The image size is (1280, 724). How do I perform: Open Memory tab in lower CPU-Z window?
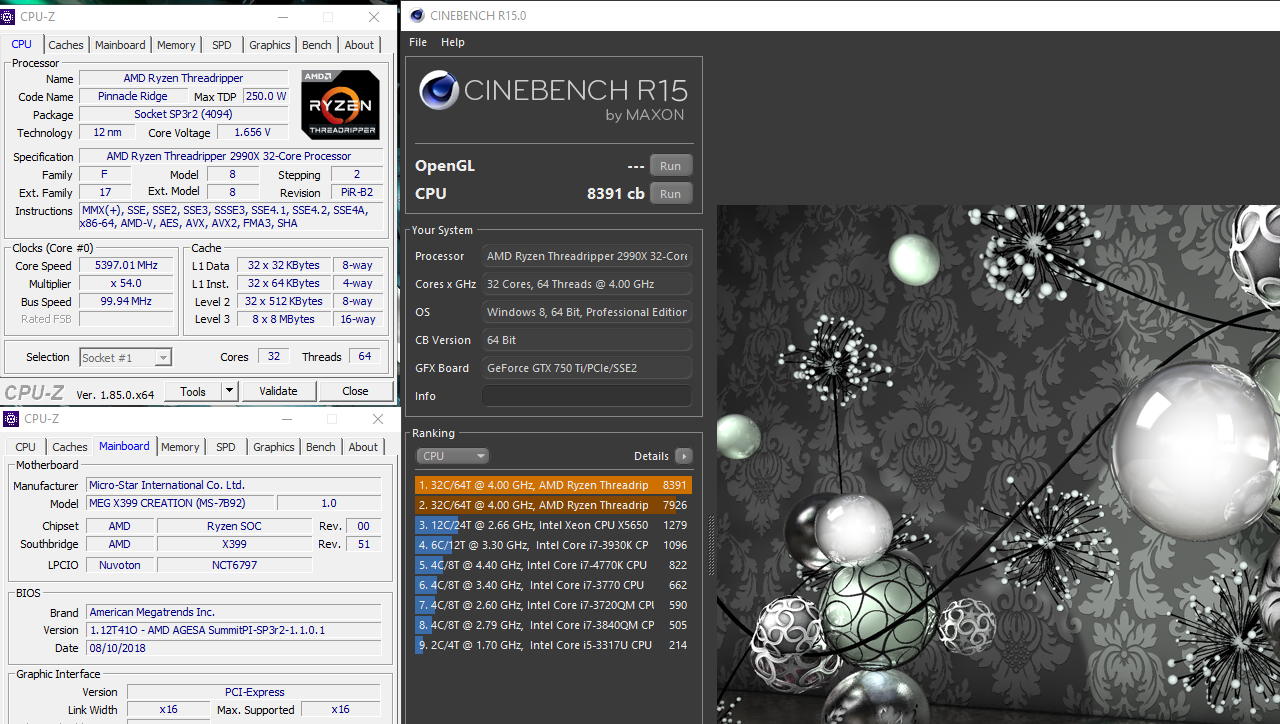(x=180, y=447)
